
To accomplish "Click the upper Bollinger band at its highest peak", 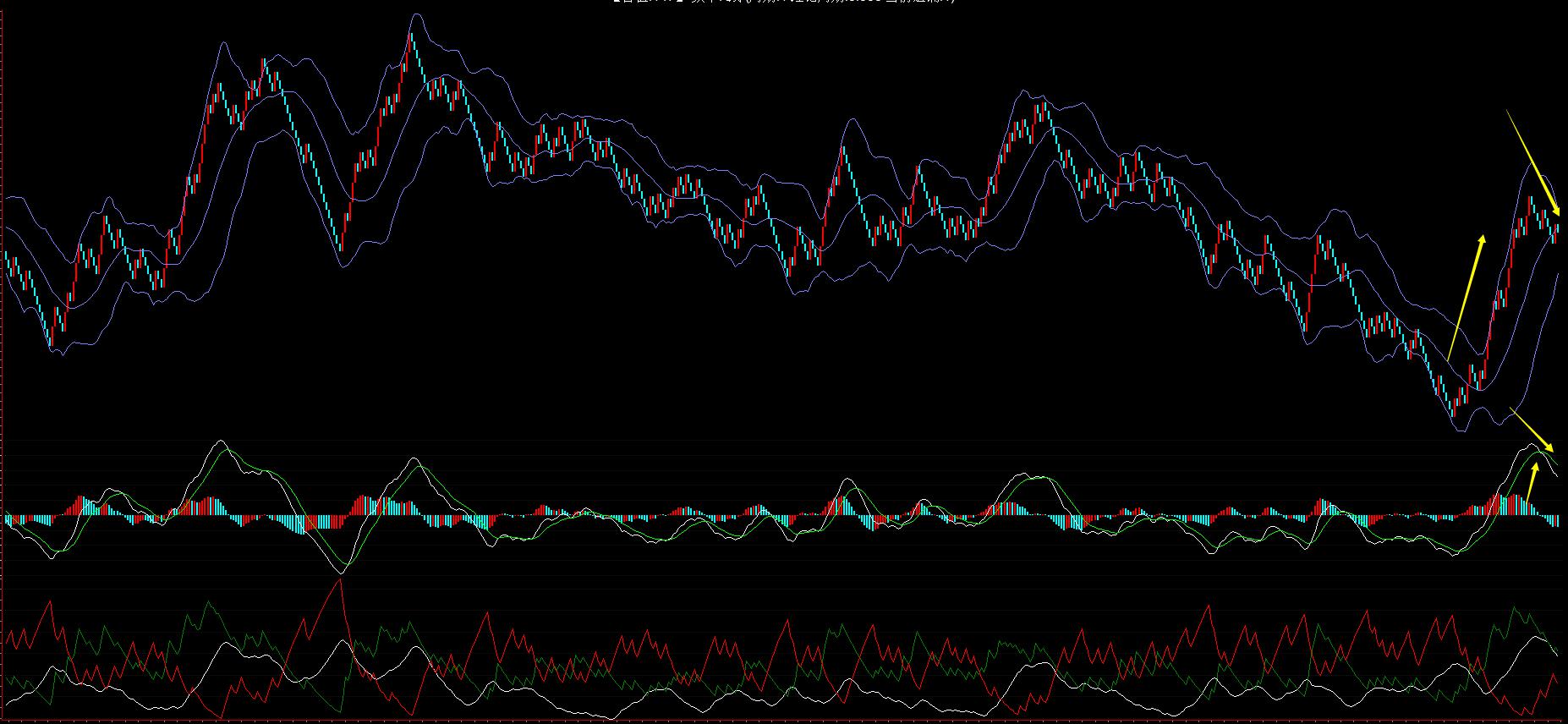I will [x=415, y=14].
